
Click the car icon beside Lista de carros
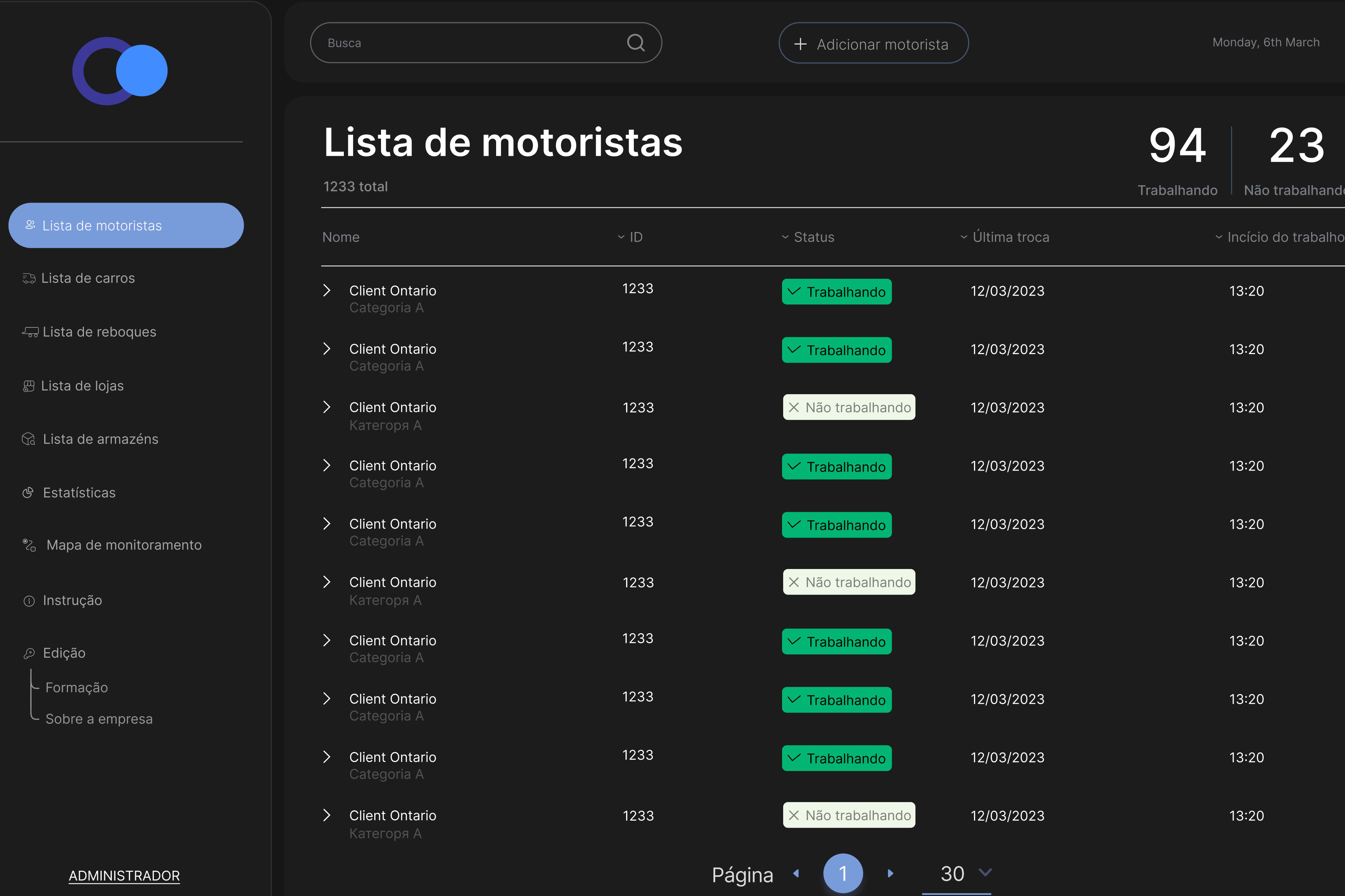pos(29,278)
